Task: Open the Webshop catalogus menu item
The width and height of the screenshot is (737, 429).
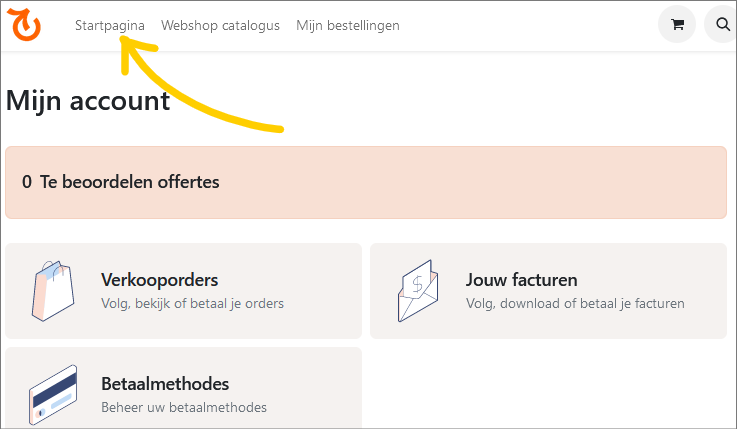Action: point(220,25)
